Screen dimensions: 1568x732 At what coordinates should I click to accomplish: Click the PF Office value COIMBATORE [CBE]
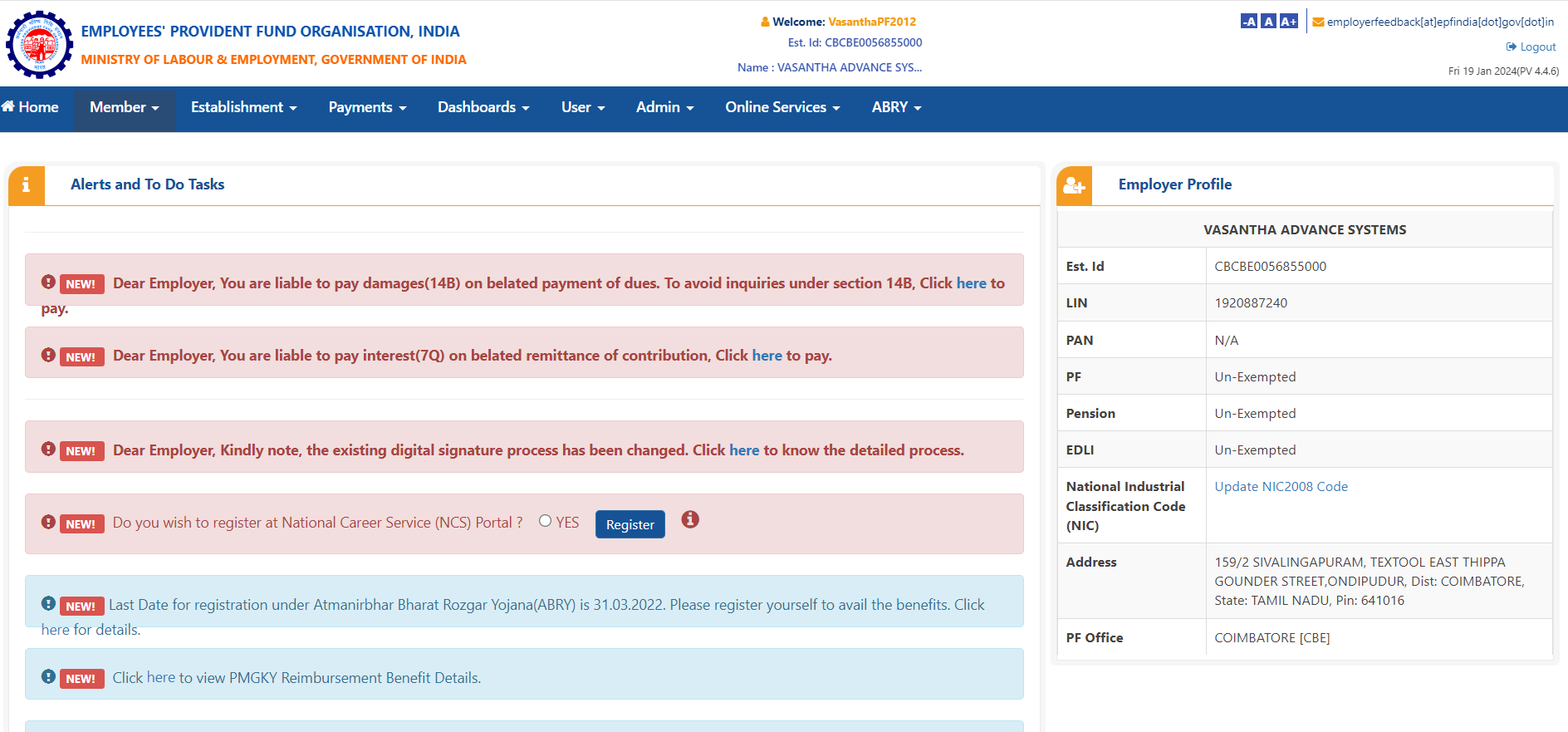pos(1272,638)
